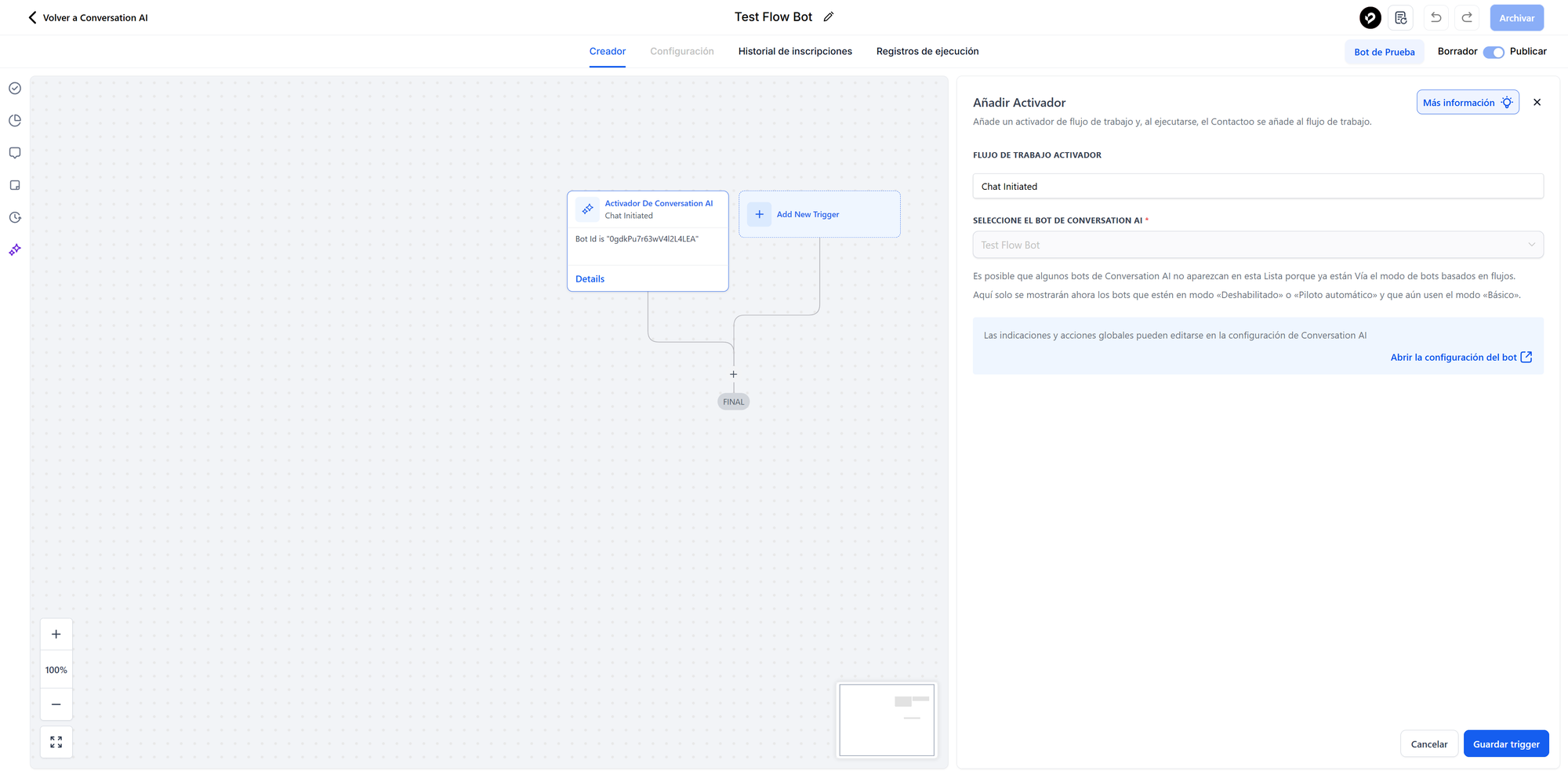Open the chat bubble icon in left sidebar
The height and width of the screenshot is (771, 1568).
pos(15,153)
